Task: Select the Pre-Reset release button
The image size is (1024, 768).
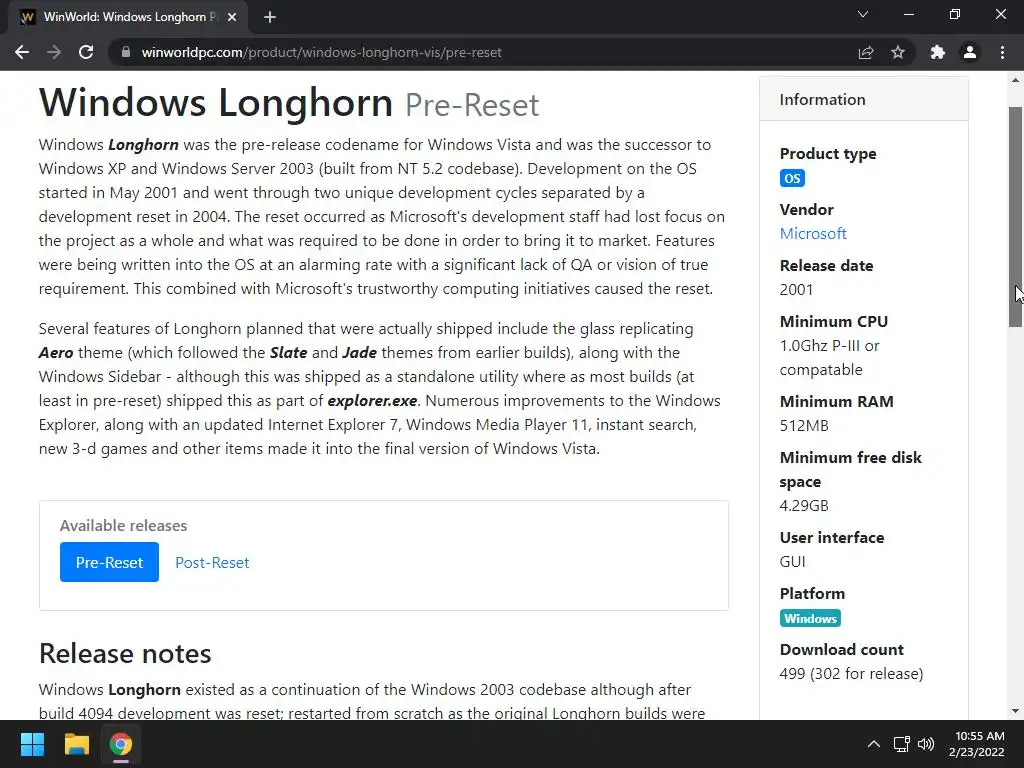Action: pos(109,562)
